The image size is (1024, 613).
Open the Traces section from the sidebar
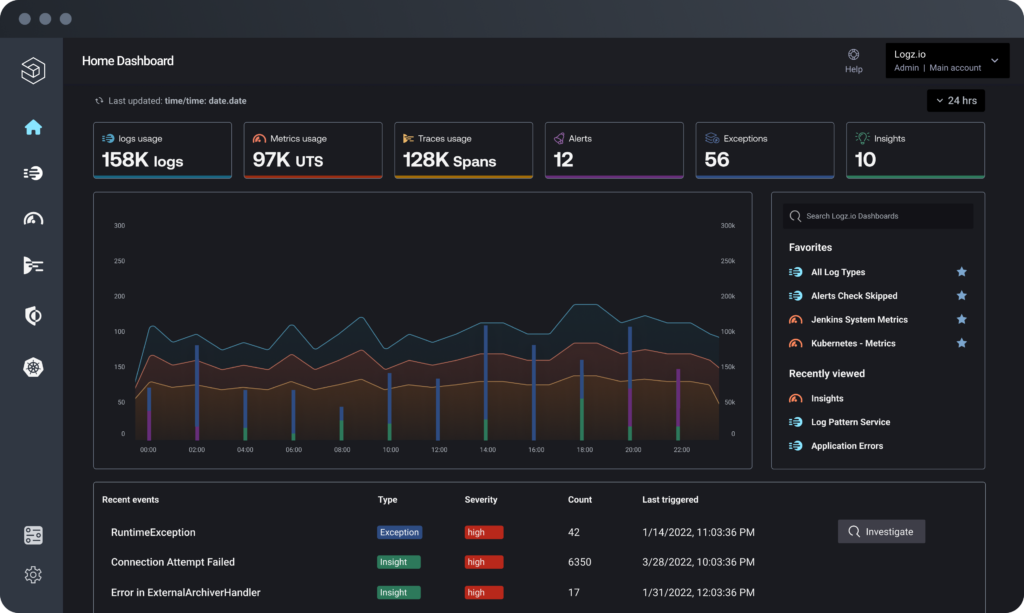(x=33, y=265)
